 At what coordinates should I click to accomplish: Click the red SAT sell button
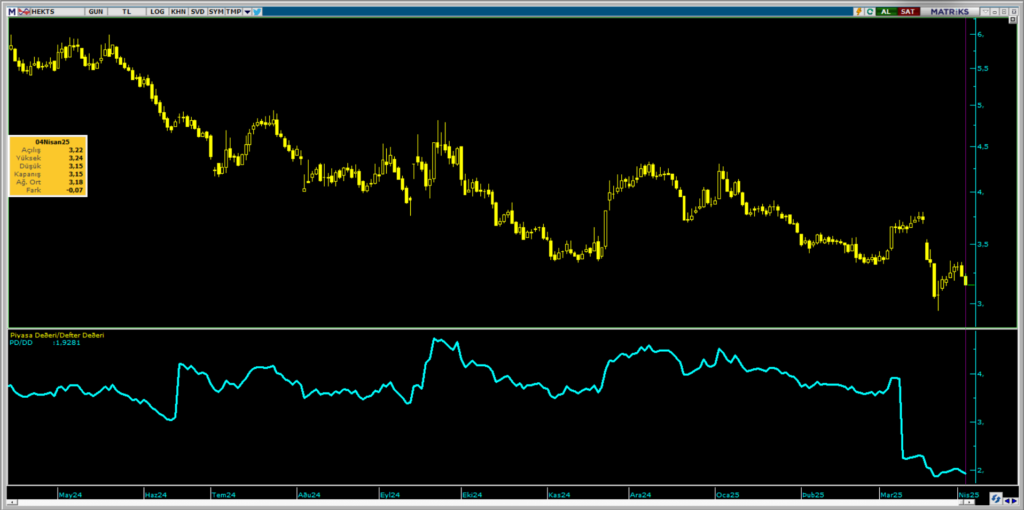tap(908, 12)
